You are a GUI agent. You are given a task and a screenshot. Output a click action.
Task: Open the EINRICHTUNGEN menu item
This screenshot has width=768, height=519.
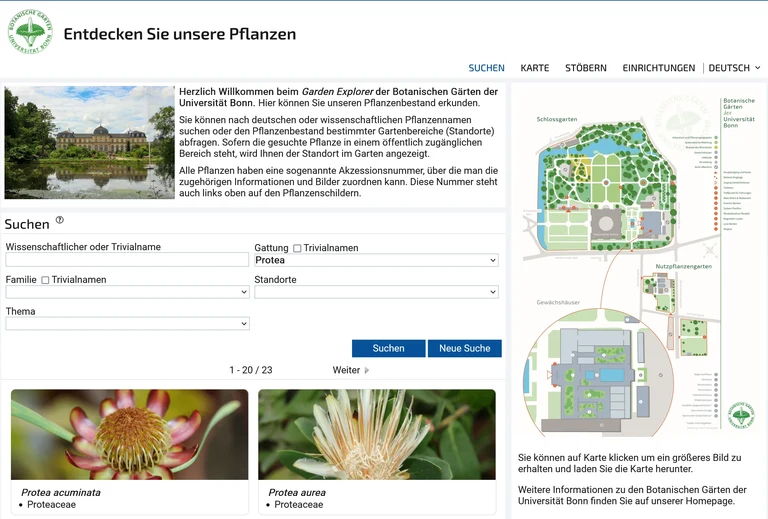pyautogui.click(x=658, y=68)
